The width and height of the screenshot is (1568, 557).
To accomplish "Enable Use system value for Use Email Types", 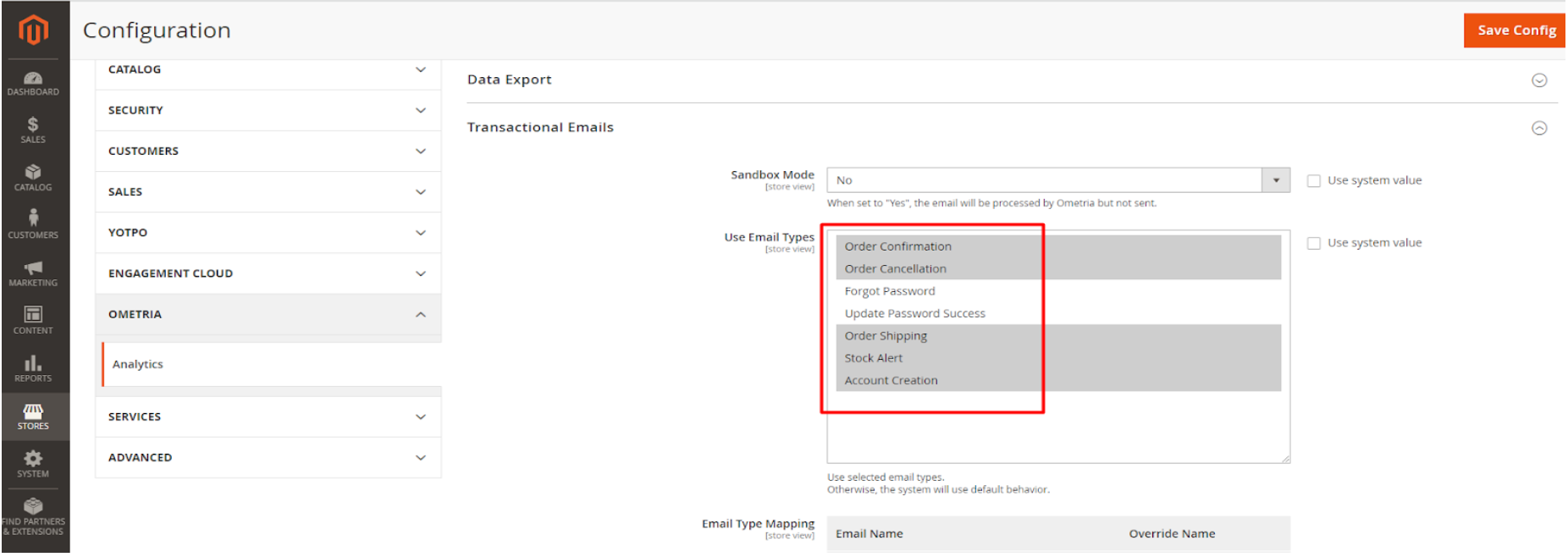I will click(1314, 243).
